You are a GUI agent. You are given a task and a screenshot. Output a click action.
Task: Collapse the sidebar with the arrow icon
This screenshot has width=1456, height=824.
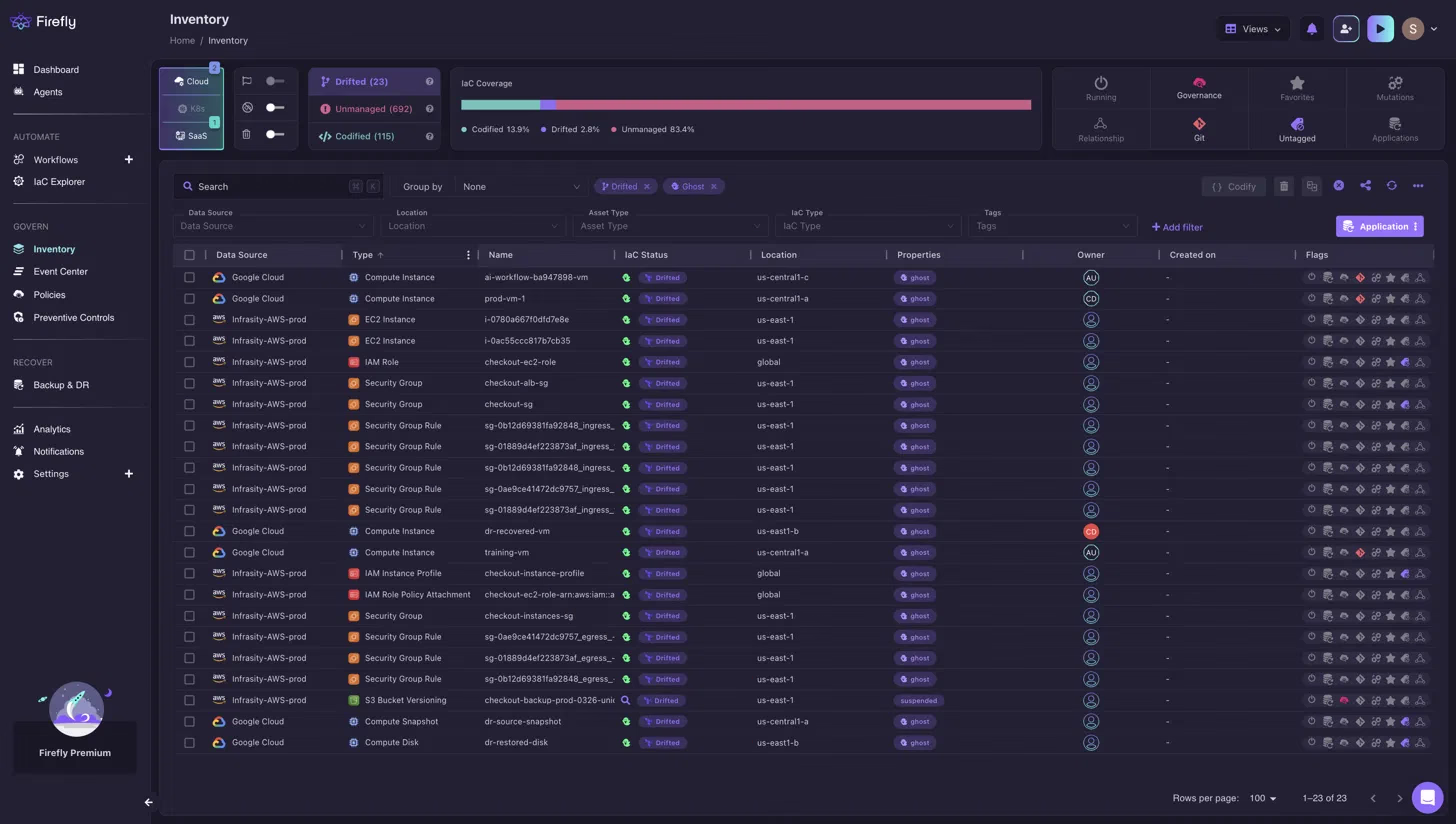pyautogui.click(x=148, y=802)
